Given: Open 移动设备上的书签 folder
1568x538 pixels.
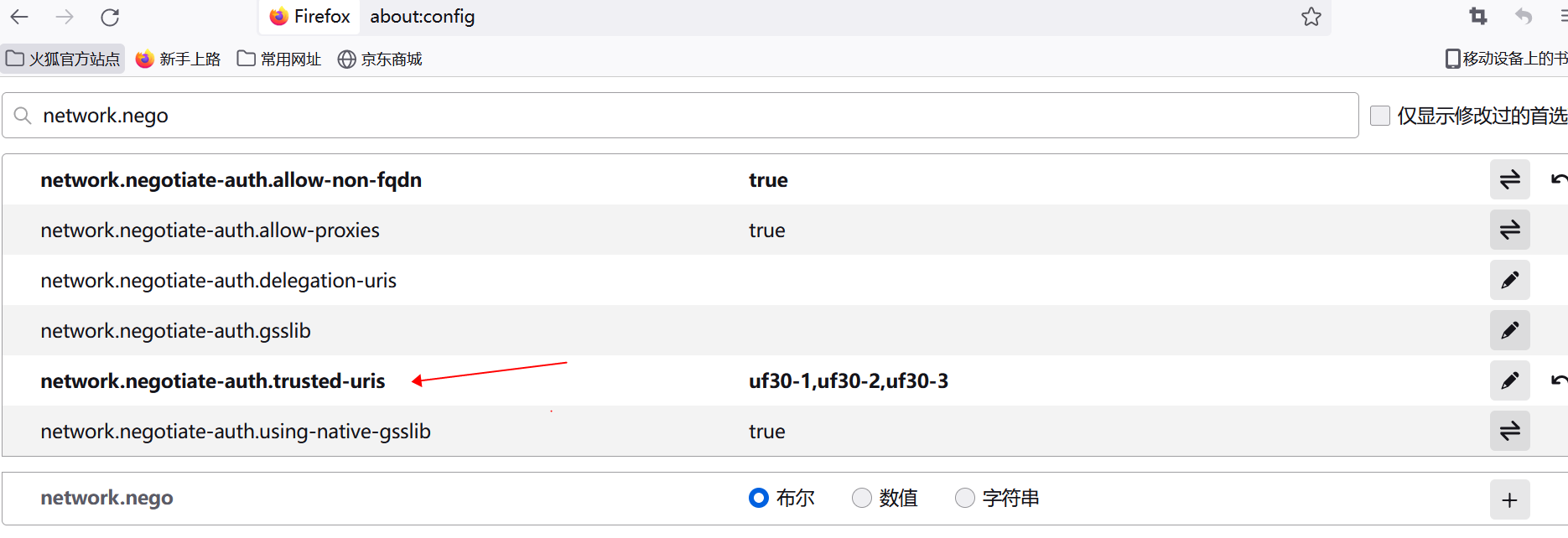Looking at the screenshot, I should (x=1506, y=59).
